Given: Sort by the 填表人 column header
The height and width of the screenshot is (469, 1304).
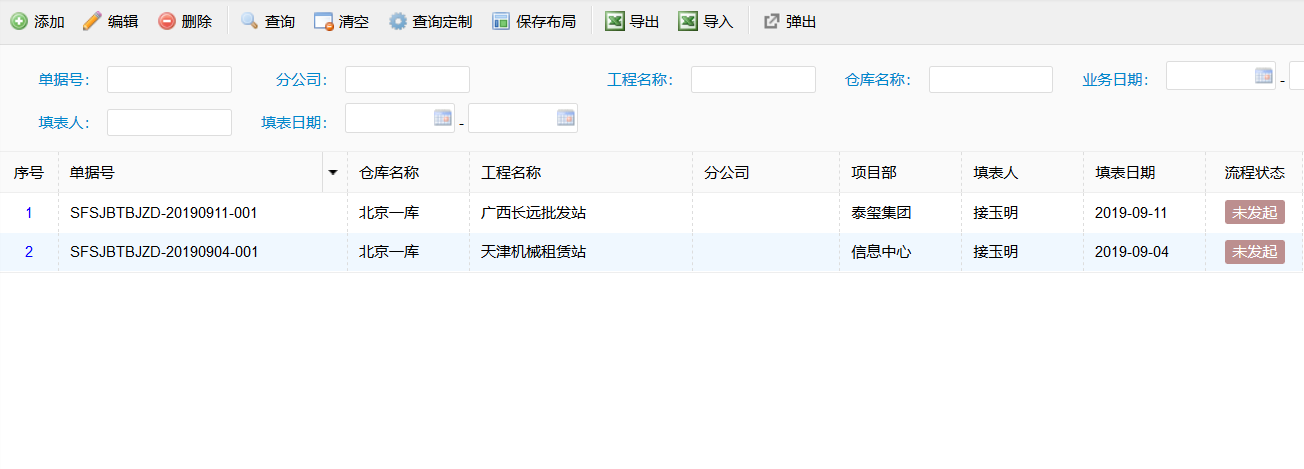Looking at the screenshot, I should click(x=1022, y=173).
